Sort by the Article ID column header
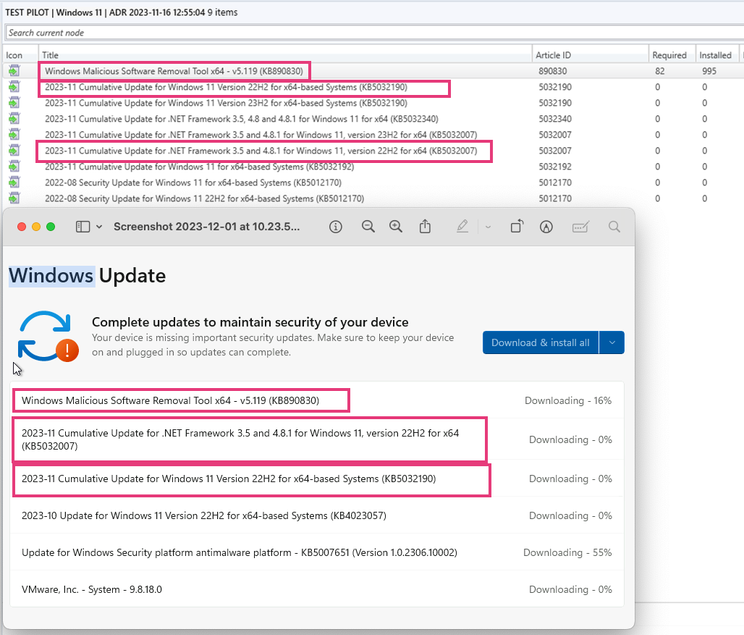This screenshot has height=635, width=744. pos(590,55)
